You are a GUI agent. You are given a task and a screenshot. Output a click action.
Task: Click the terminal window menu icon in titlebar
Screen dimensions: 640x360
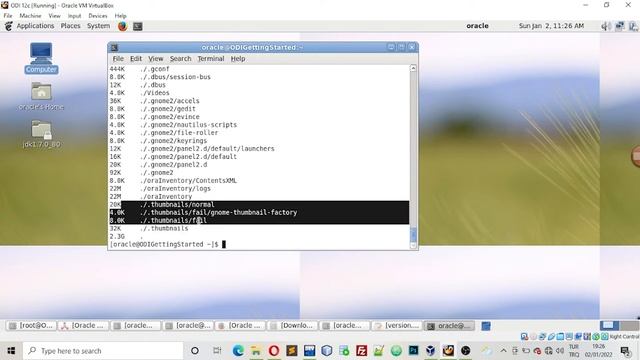coord(115,47)
